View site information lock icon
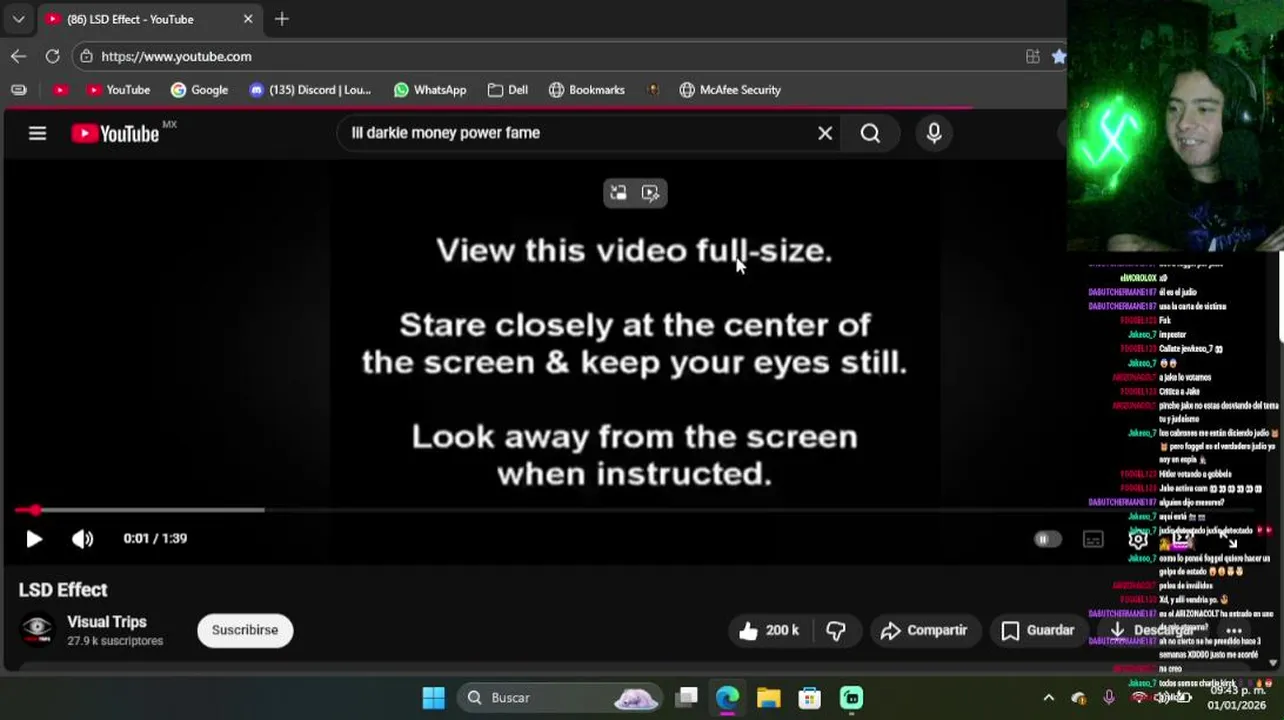 point(87,57)
